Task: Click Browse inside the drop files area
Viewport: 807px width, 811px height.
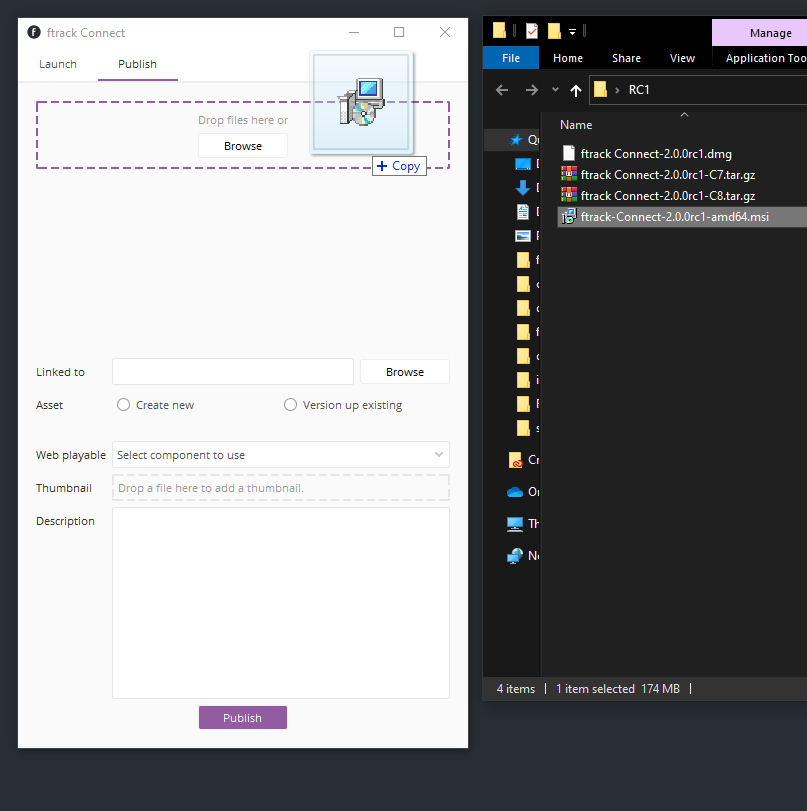Action: click(243, 146)
